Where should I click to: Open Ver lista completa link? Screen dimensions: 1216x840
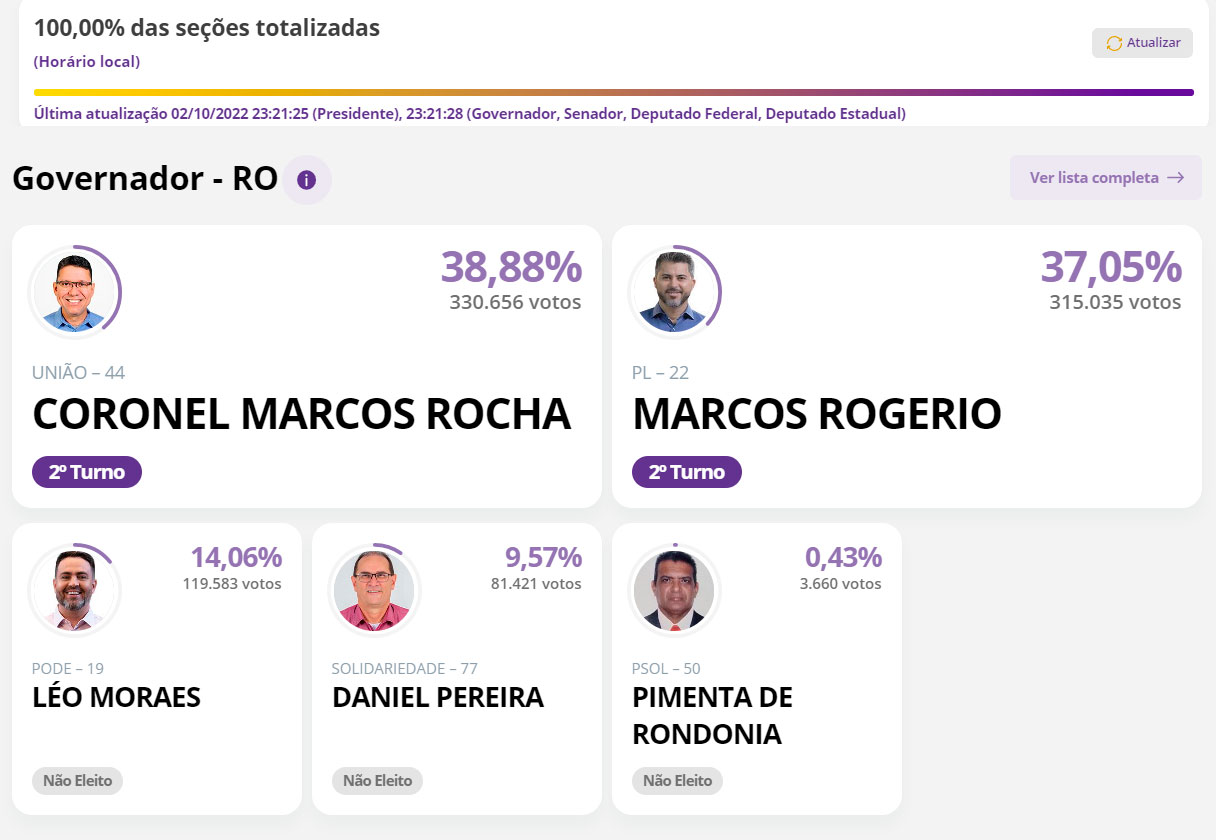1106,178
